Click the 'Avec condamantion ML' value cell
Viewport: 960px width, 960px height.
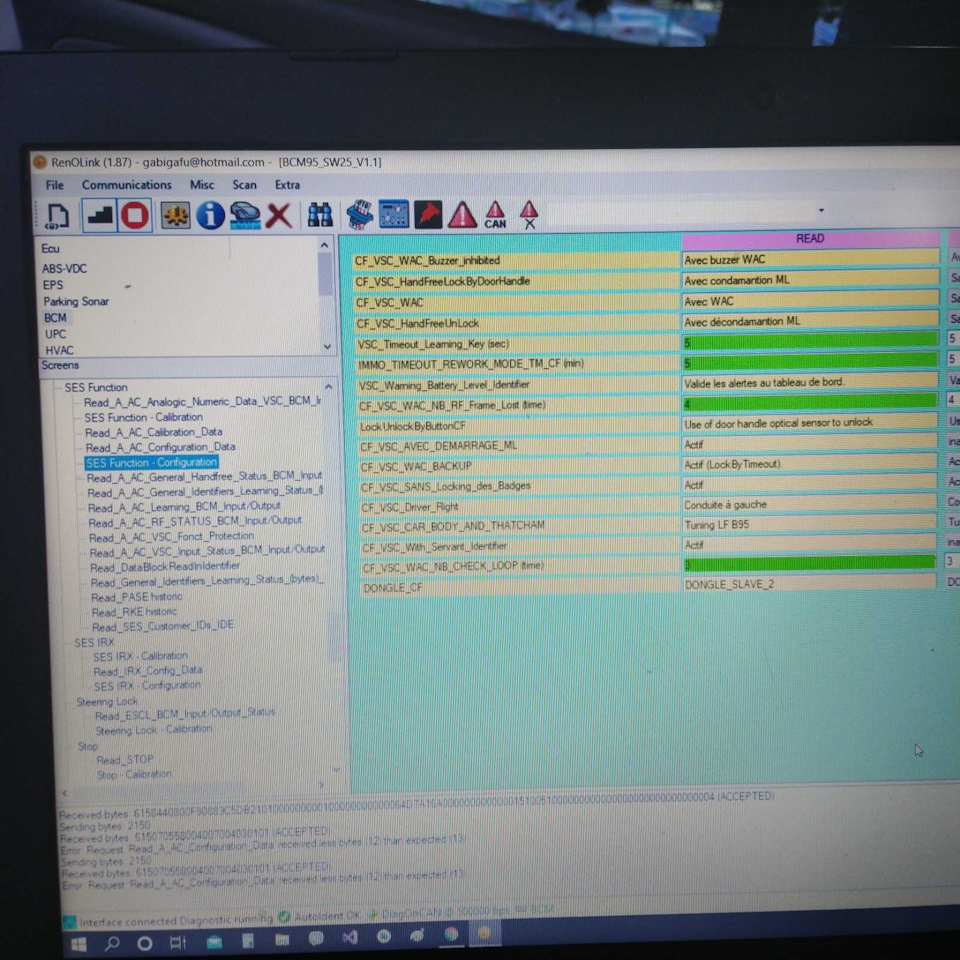coord(809,280)
